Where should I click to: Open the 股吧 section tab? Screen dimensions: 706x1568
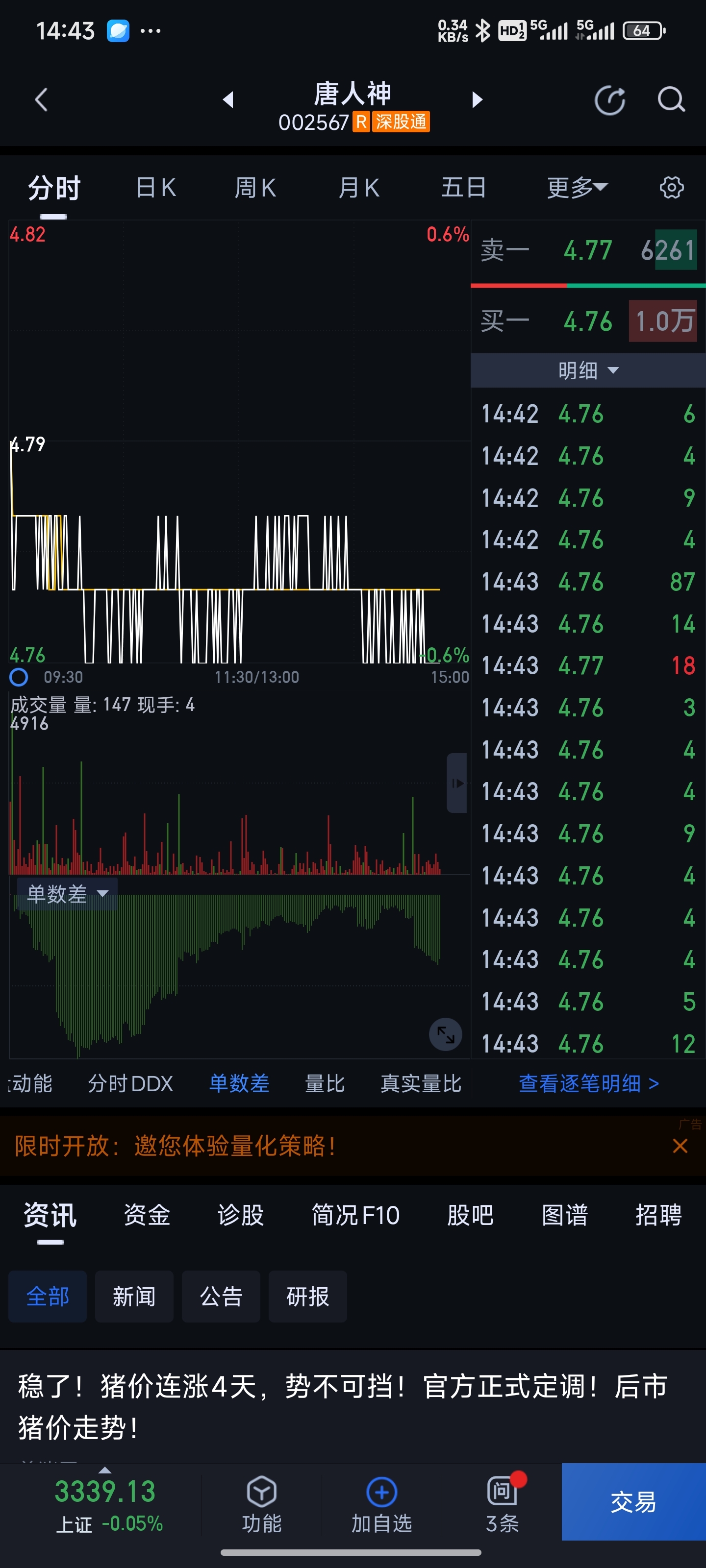coord(470,1215)
